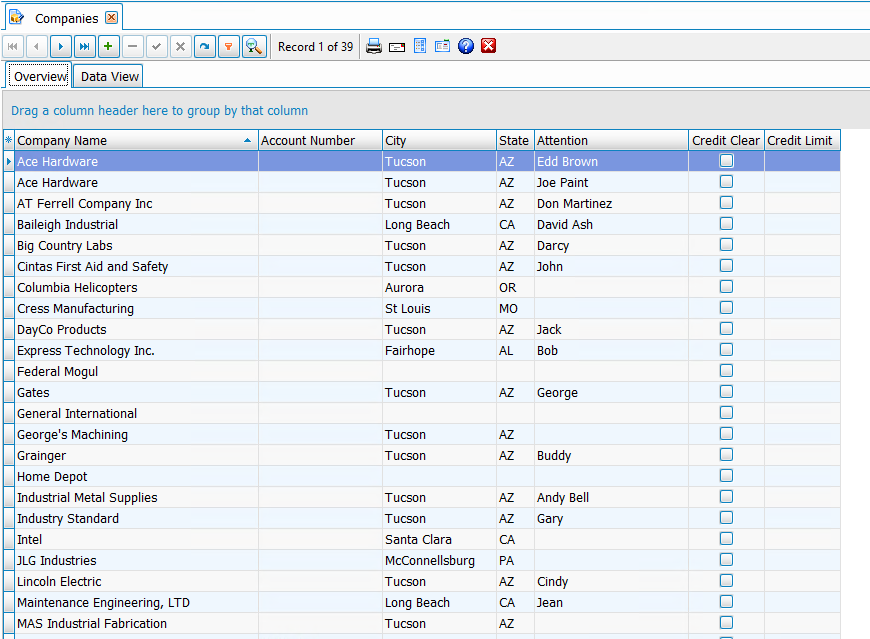Select the "Express Technology Inc." row
Viewport: 870px width, 639px height.
click(422, 351)
